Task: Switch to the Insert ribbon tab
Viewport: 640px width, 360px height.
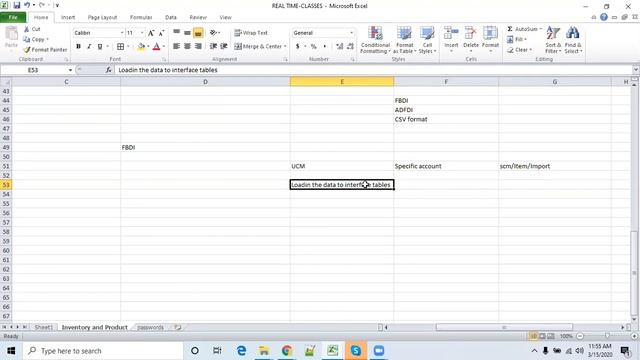Action: coord(68,17)
